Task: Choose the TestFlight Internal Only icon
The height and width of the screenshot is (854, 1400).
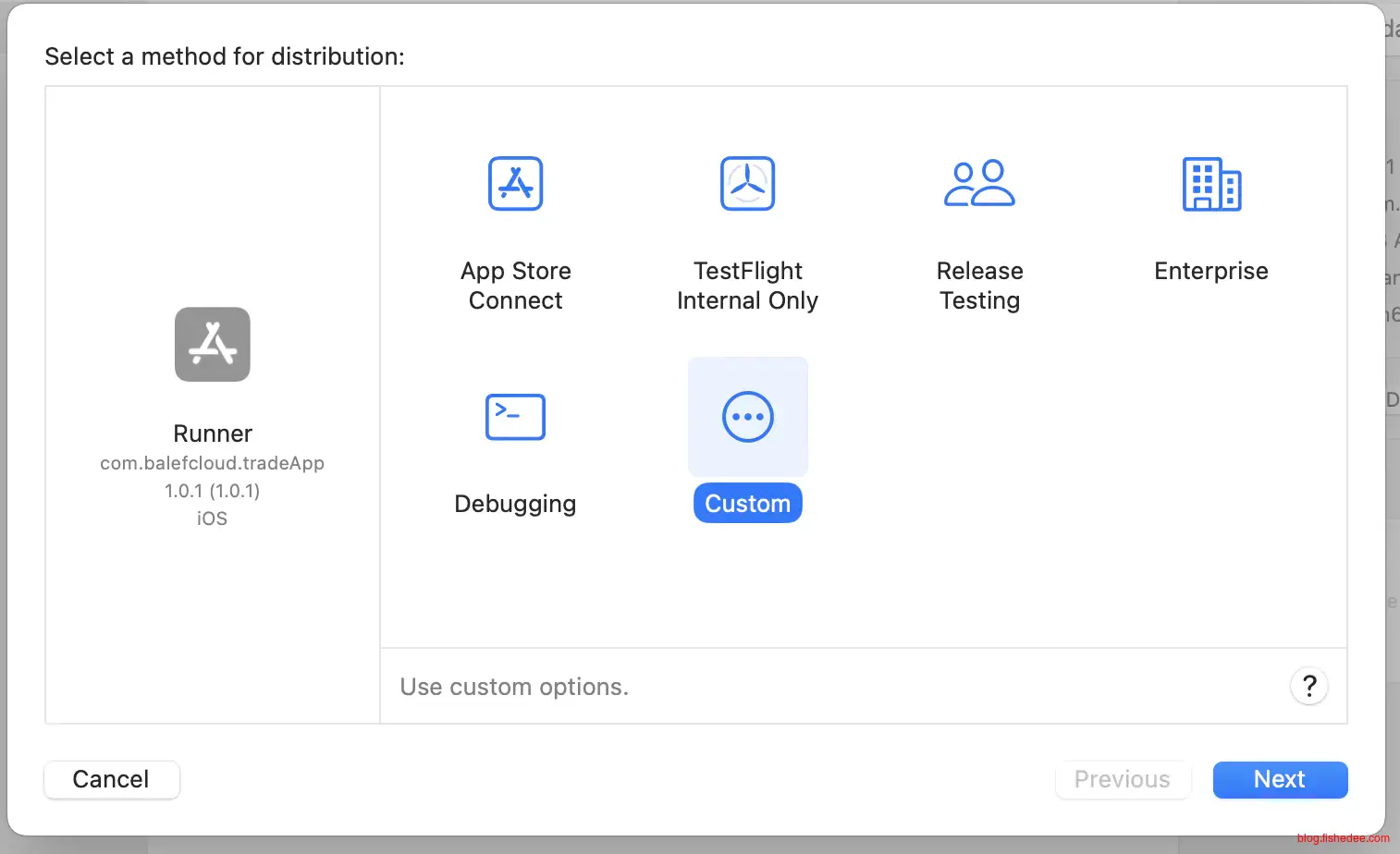Action: tap(747, 184)
